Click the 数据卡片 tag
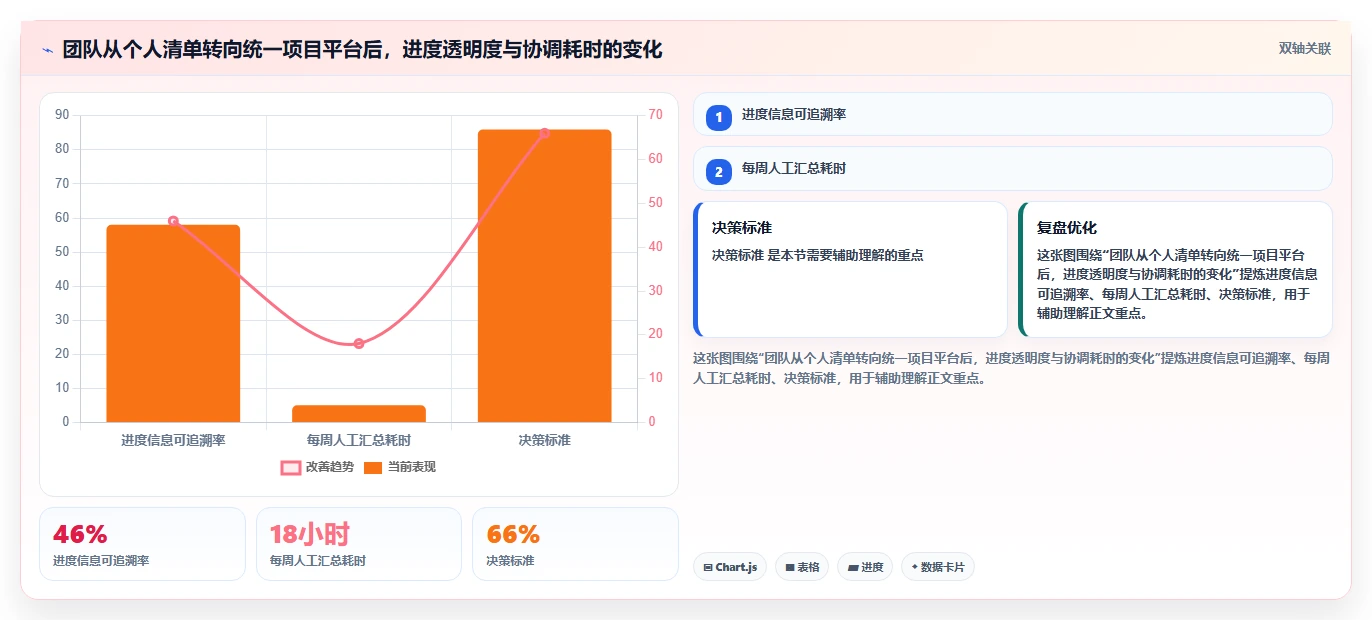Viewport: 1372px width, 620px height. click(938, 567)
